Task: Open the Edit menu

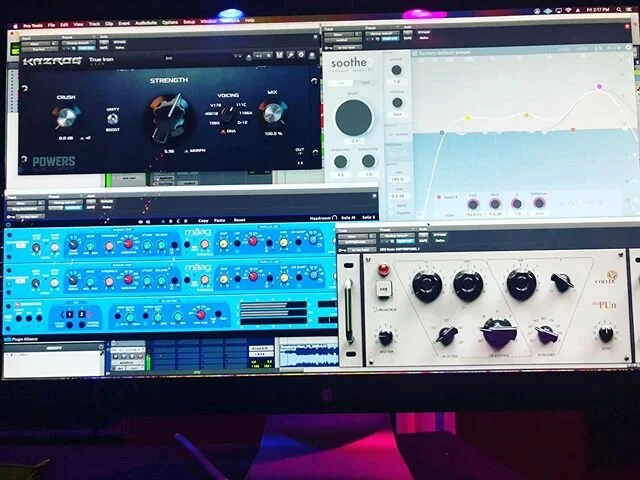Action: coord(64,25)
